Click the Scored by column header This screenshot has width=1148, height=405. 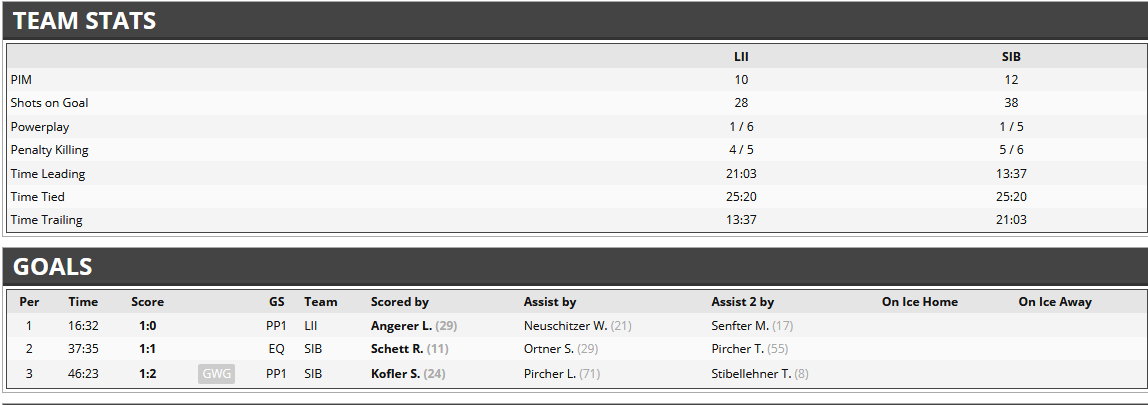[400, 302]
